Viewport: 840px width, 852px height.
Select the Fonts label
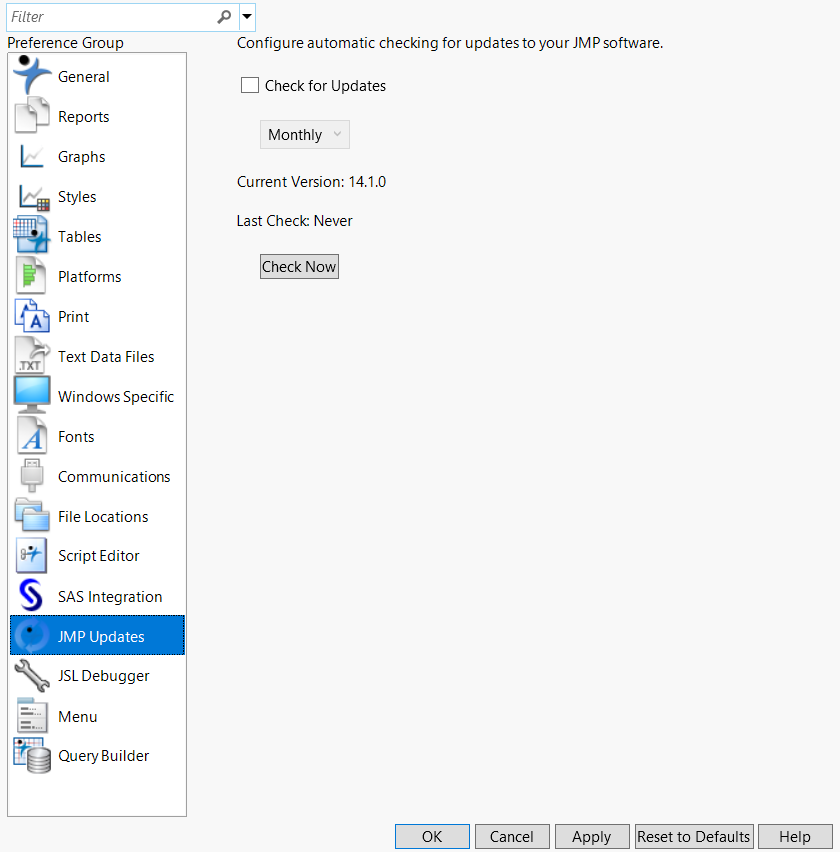76,437
